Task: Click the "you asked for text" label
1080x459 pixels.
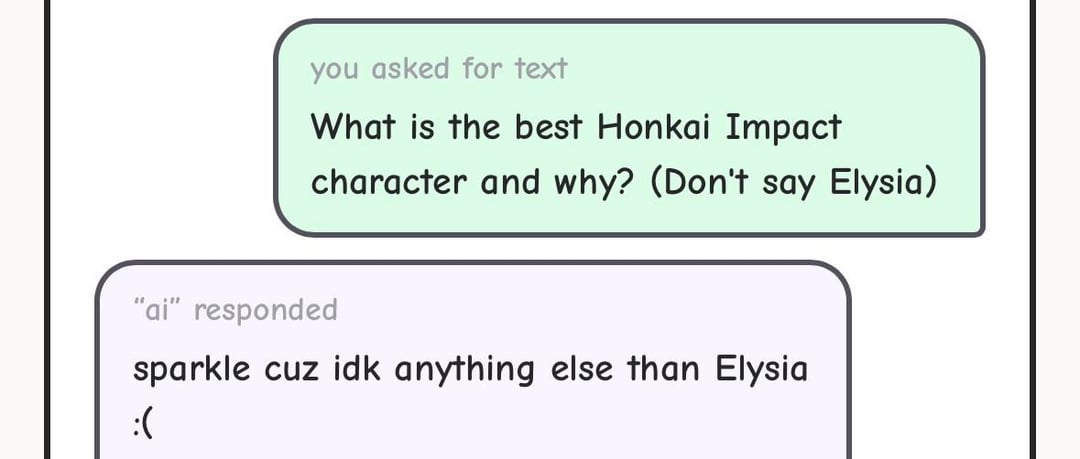Action: [x=438, y=69]
